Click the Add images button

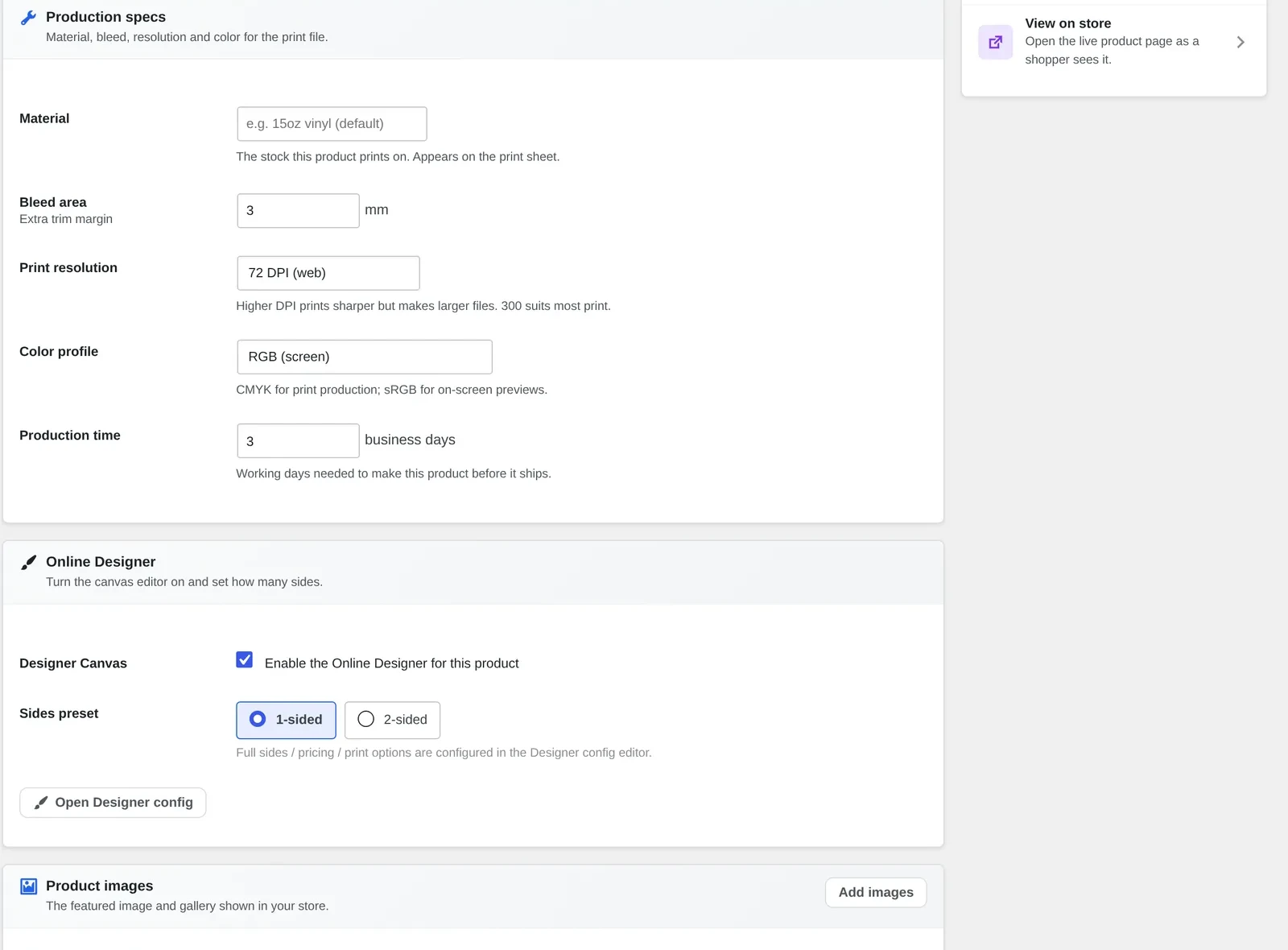pyautogui.click(x=876, y=892)
